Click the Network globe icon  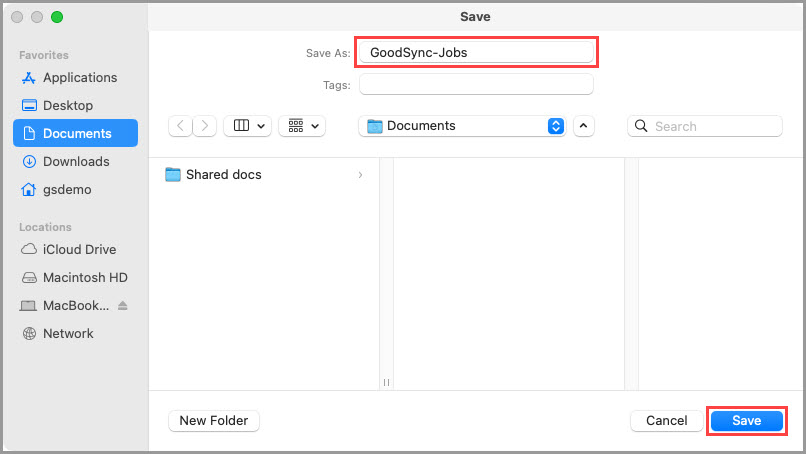tap(29, 334)
